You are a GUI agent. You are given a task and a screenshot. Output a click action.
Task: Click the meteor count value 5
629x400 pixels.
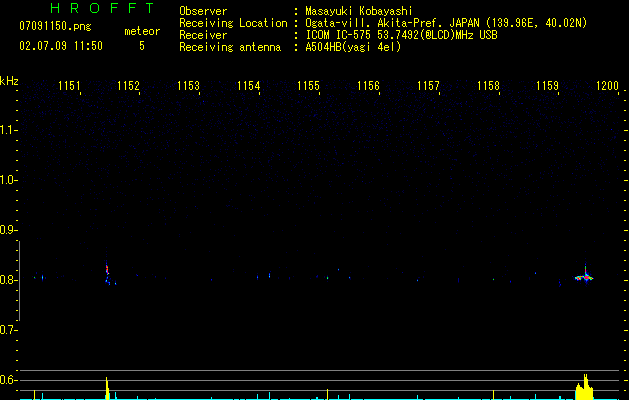point(142,46)
